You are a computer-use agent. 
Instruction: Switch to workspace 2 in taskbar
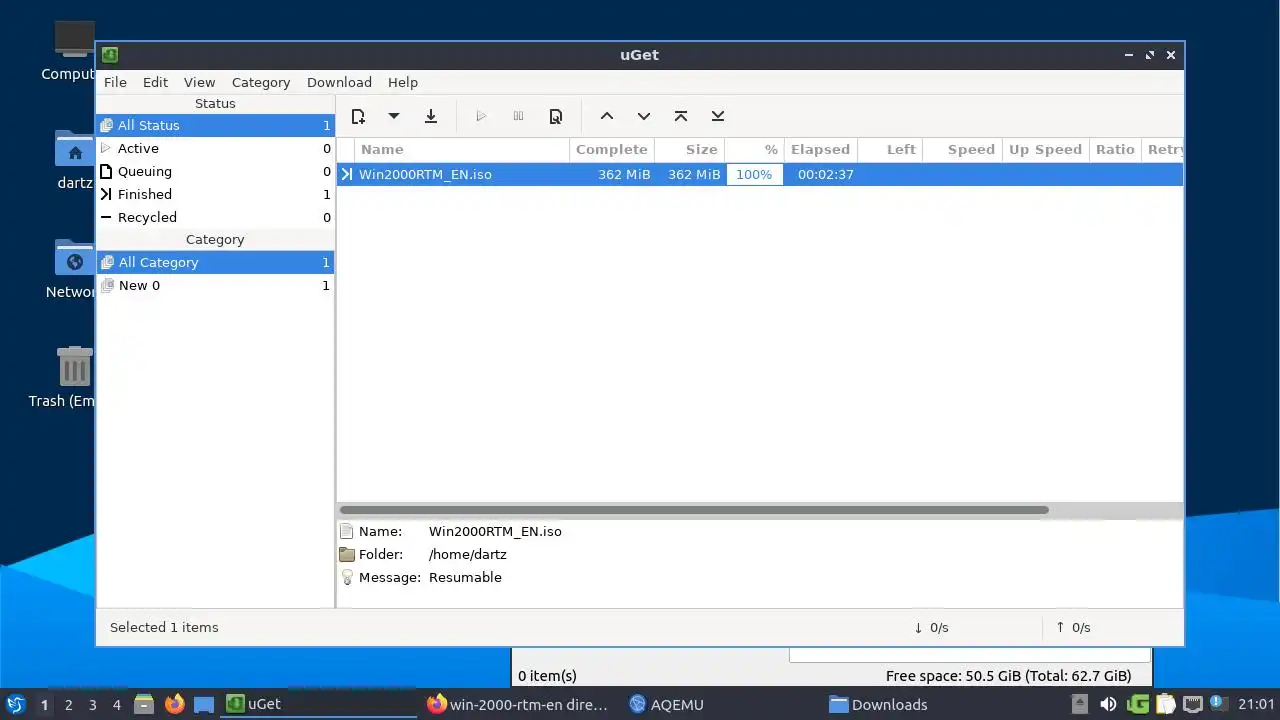(x=68, y=704)
